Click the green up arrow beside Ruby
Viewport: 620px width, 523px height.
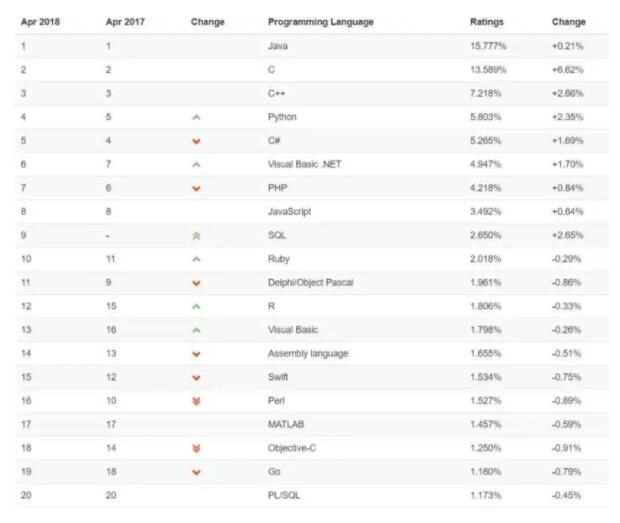click(196, 259)
